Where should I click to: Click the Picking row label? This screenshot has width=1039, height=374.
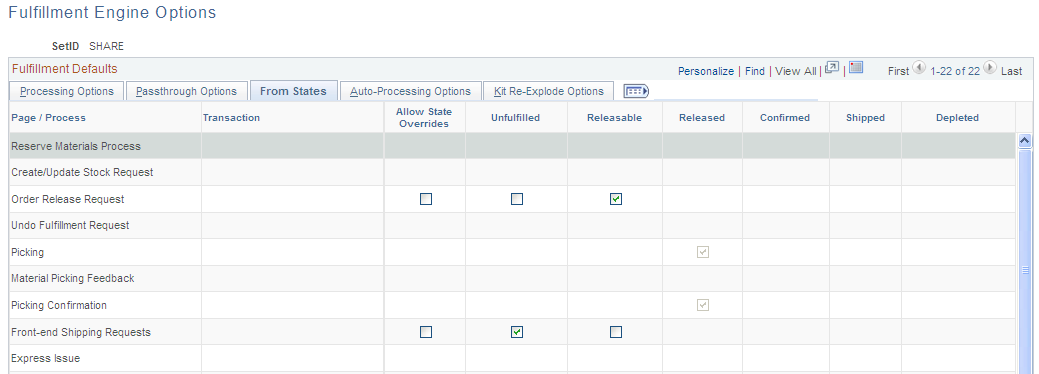(27, 253)
